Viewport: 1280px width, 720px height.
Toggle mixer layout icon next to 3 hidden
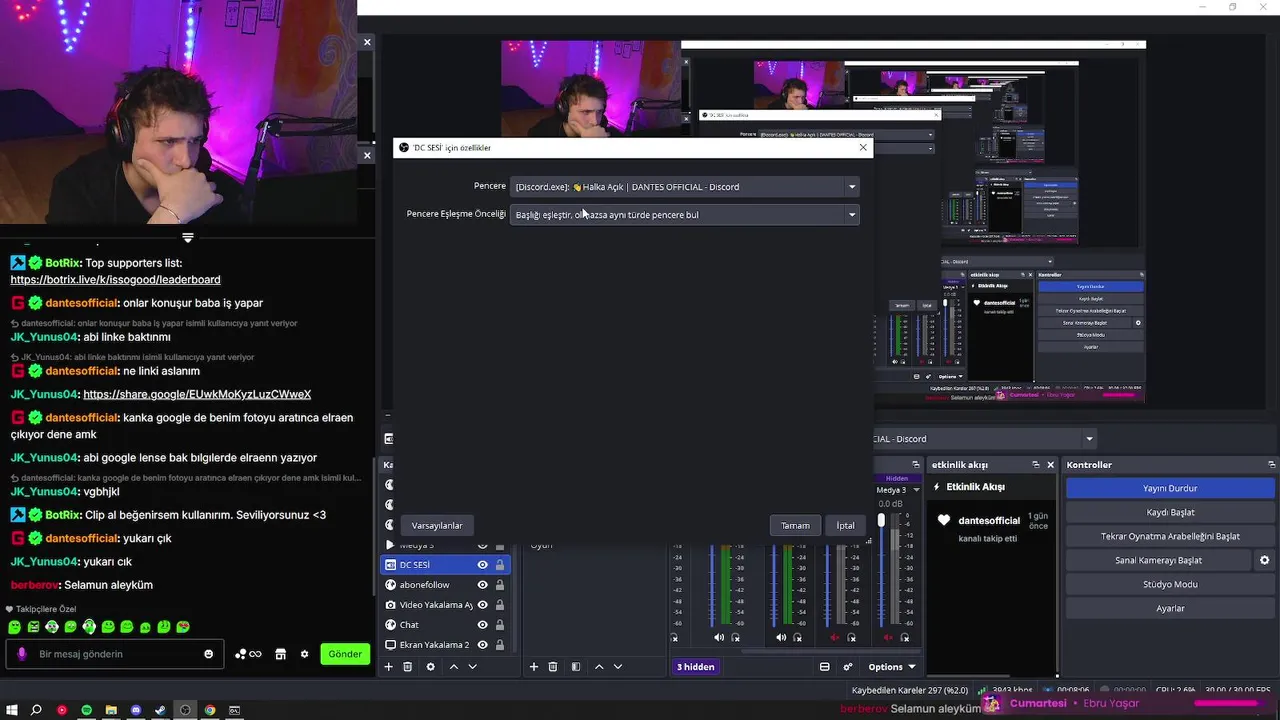click(x=824, y=667)
